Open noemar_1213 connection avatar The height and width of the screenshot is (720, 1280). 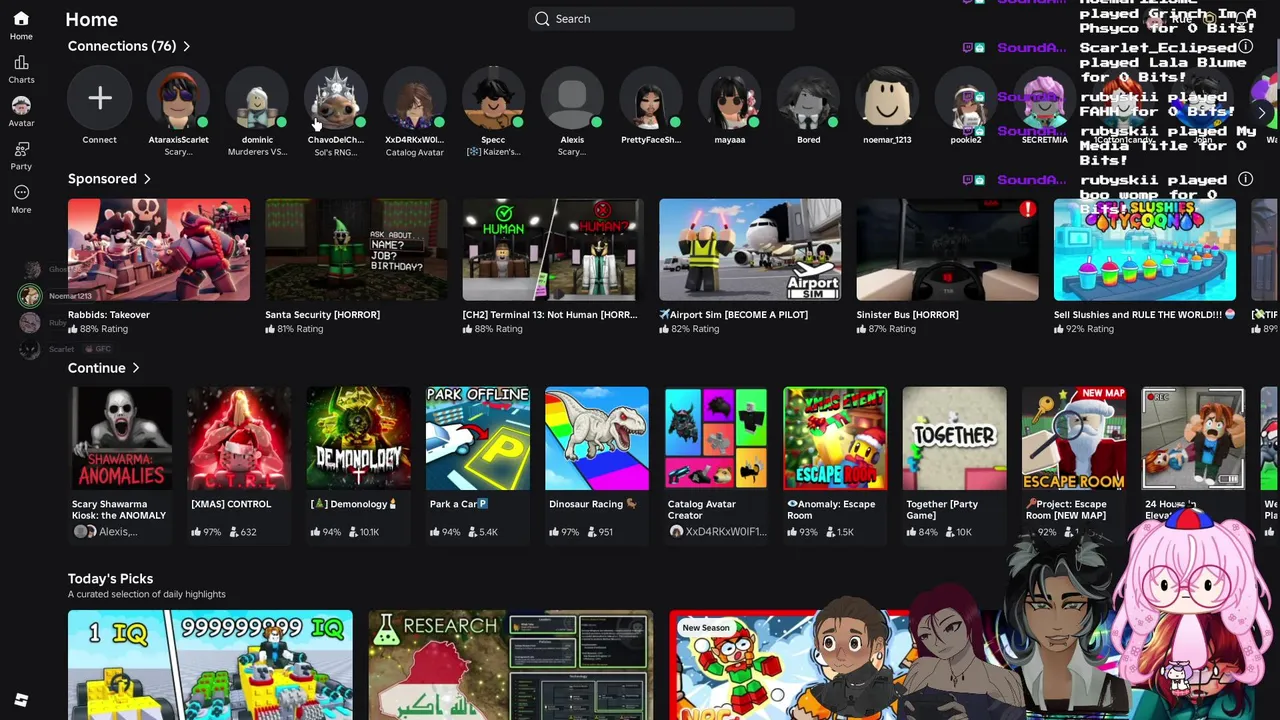(x=887, y=98)
